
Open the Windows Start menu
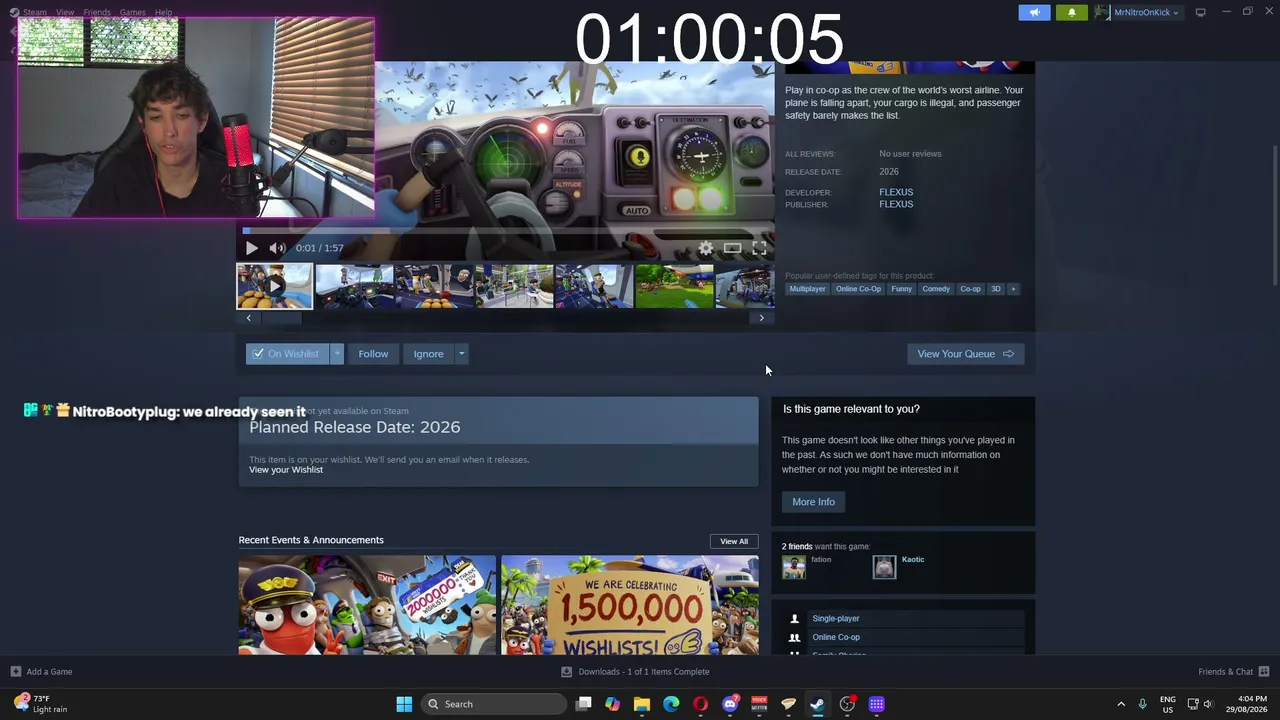pyautogui.click(x=404, y=704)
